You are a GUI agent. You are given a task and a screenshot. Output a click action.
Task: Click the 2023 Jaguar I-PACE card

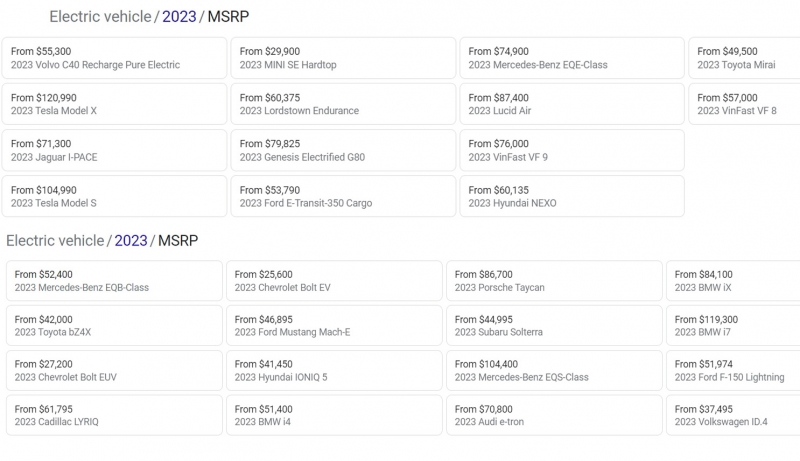coord(114,150)
